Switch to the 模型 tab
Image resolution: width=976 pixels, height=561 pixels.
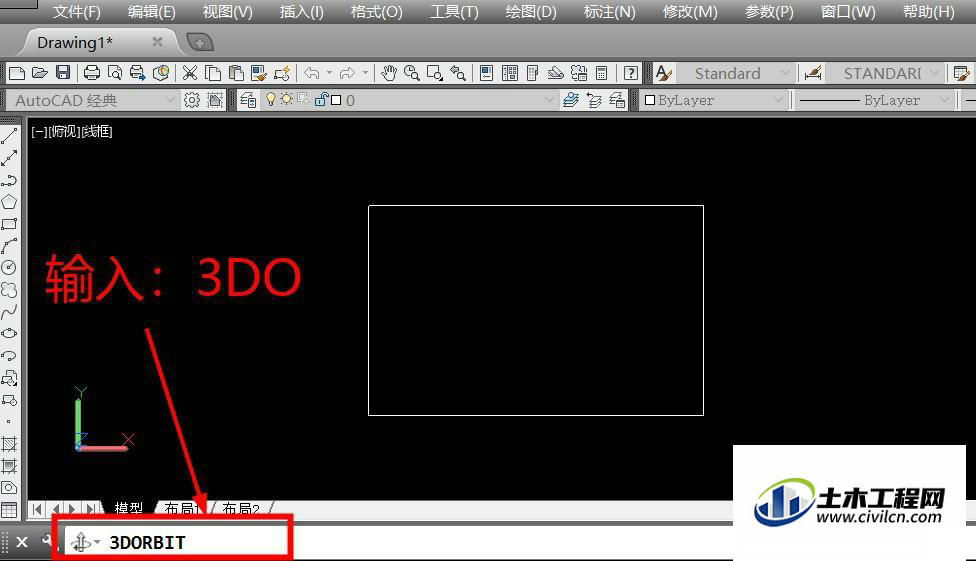pyautogui.click(x=129, y=509)
